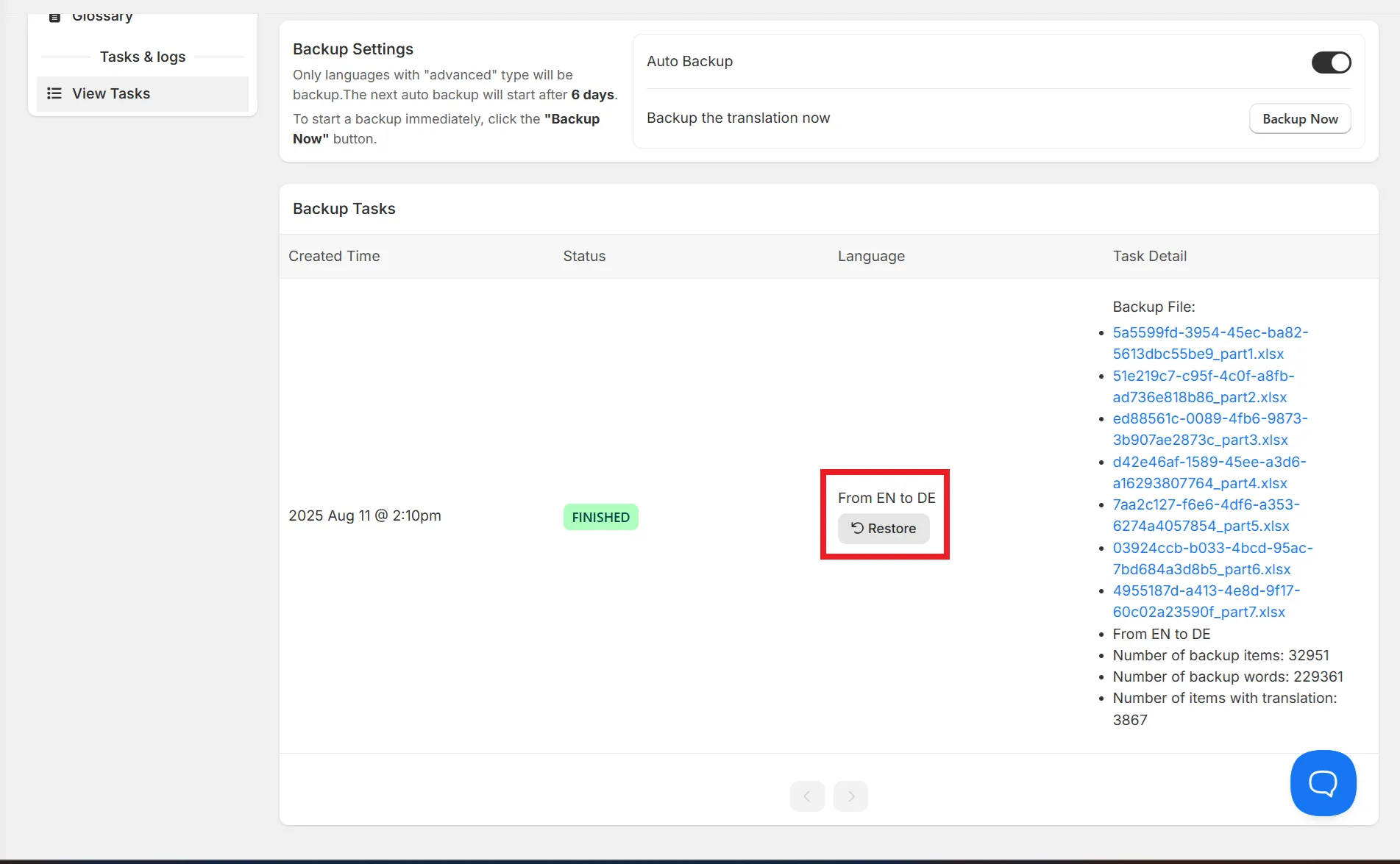This screenshot has width=1400, height=864.
Task: Download backup file ending part3.xlsx
Action: coord(1210,429)
